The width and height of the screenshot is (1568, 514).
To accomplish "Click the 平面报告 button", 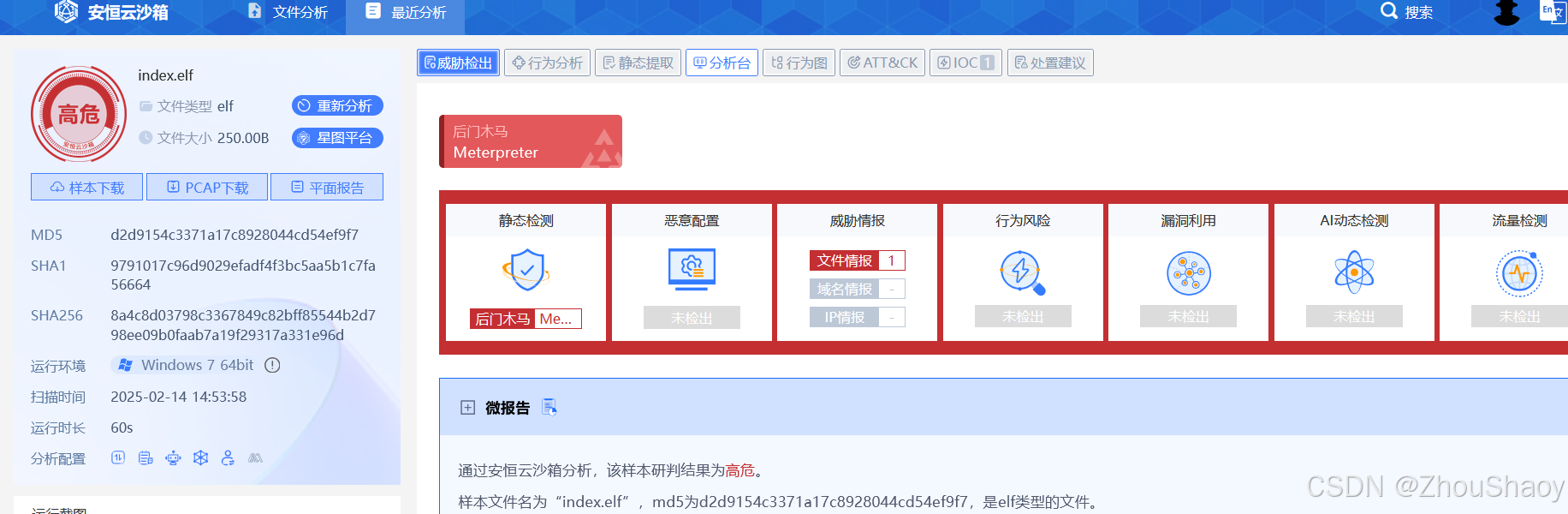I will tap(327, 187).
